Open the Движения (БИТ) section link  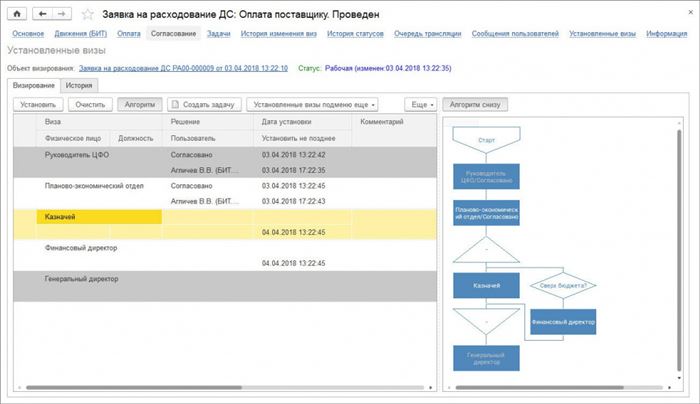click(x=80, y=33)
